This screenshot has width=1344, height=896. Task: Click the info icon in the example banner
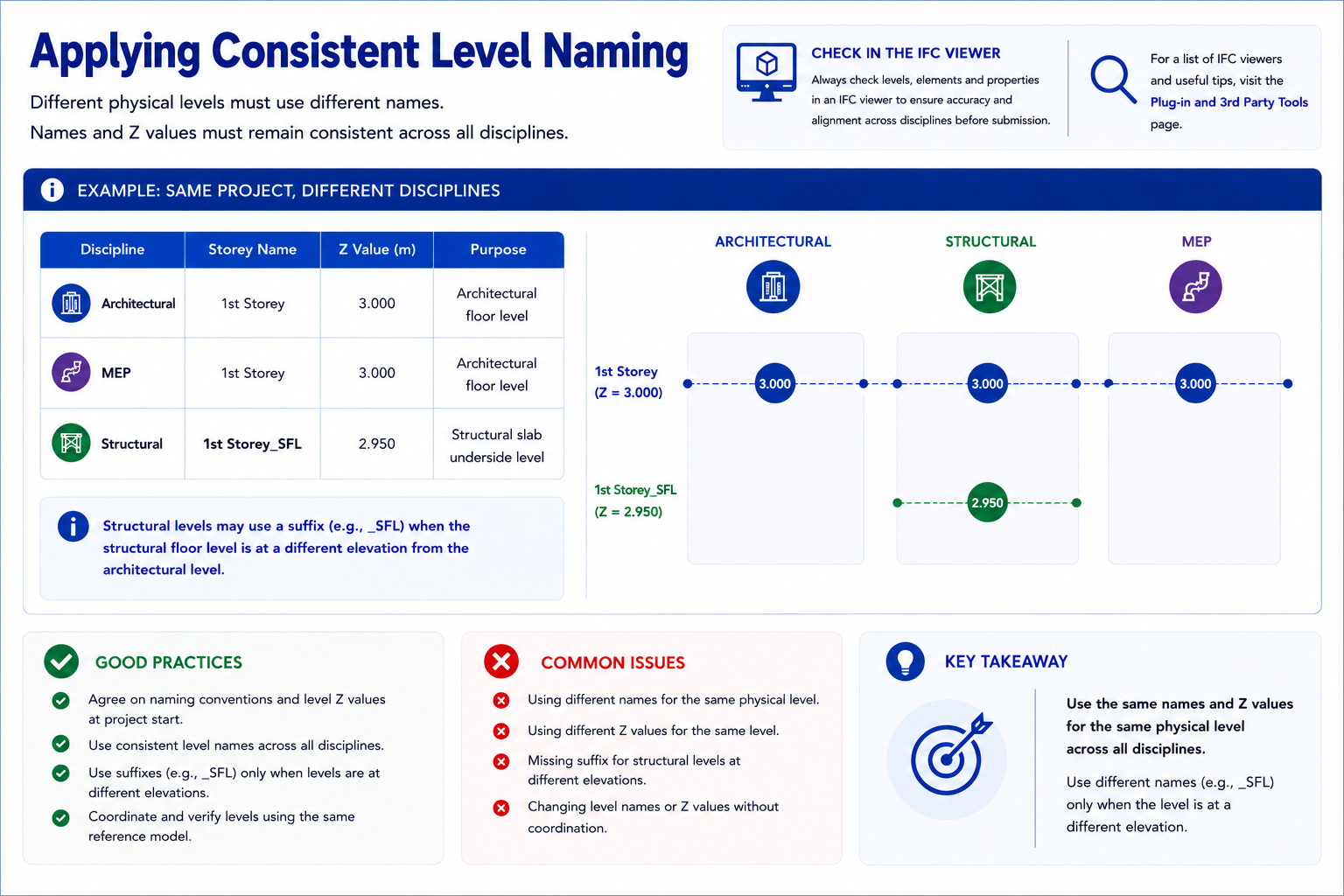52,190
